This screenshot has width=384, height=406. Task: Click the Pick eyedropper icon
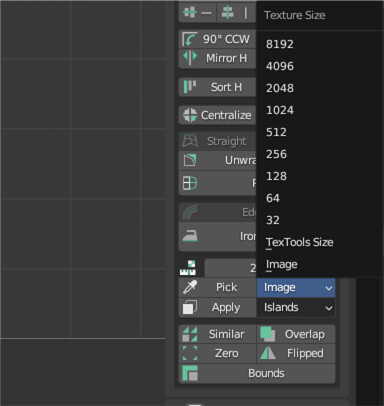(190, 287)
